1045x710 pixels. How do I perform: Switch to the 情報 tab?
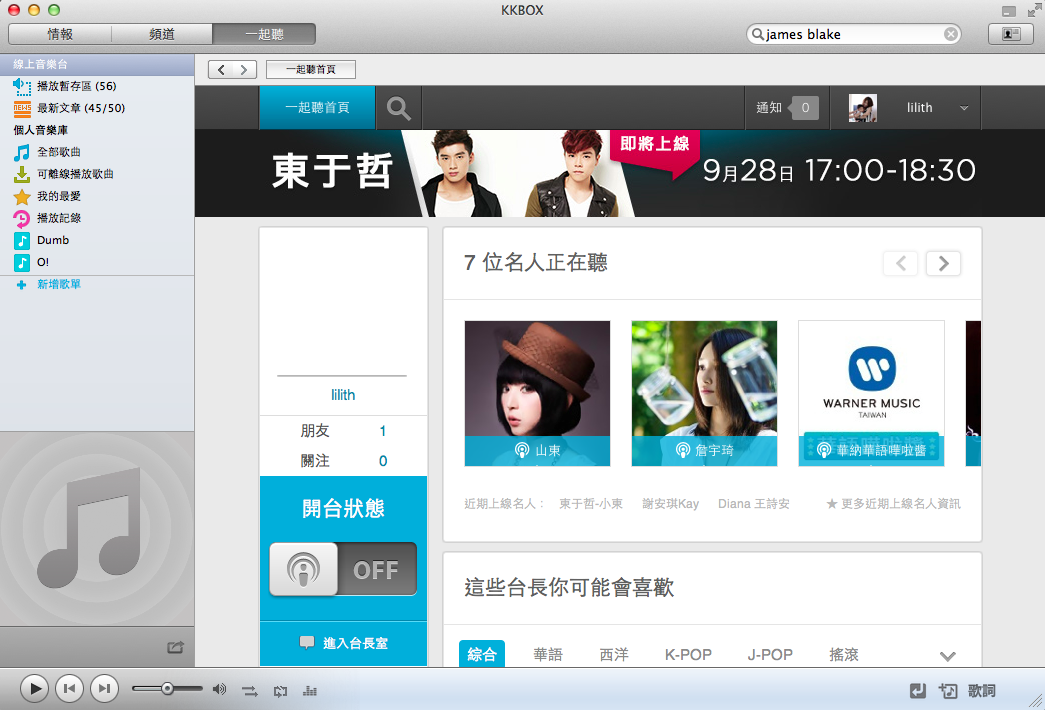coord(60,34)
